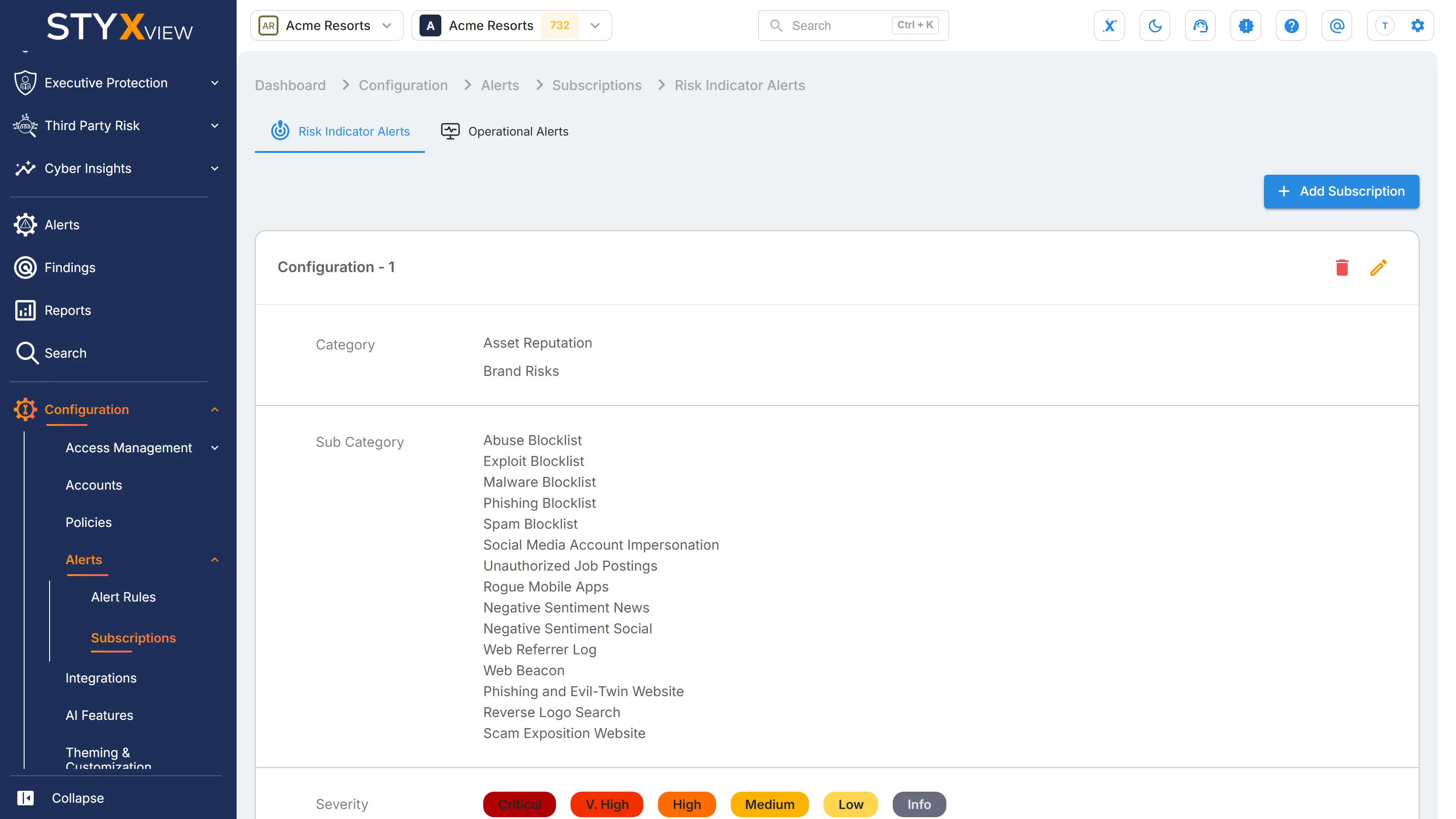
Task: Click the Add Subscription button
Action: (1341, 191)
